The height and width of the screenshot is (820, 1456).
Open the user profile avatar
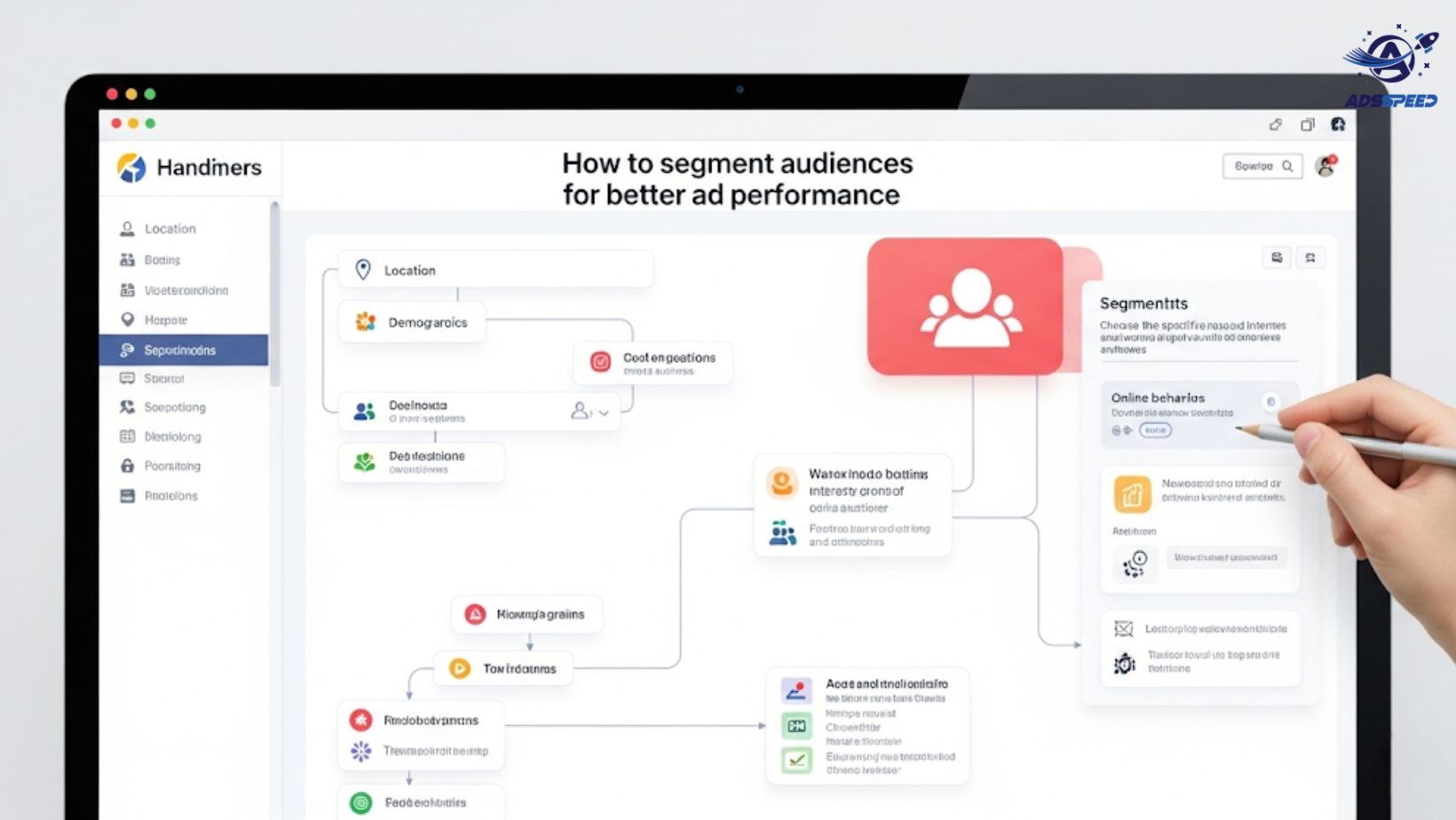(x=1325, y=166)
